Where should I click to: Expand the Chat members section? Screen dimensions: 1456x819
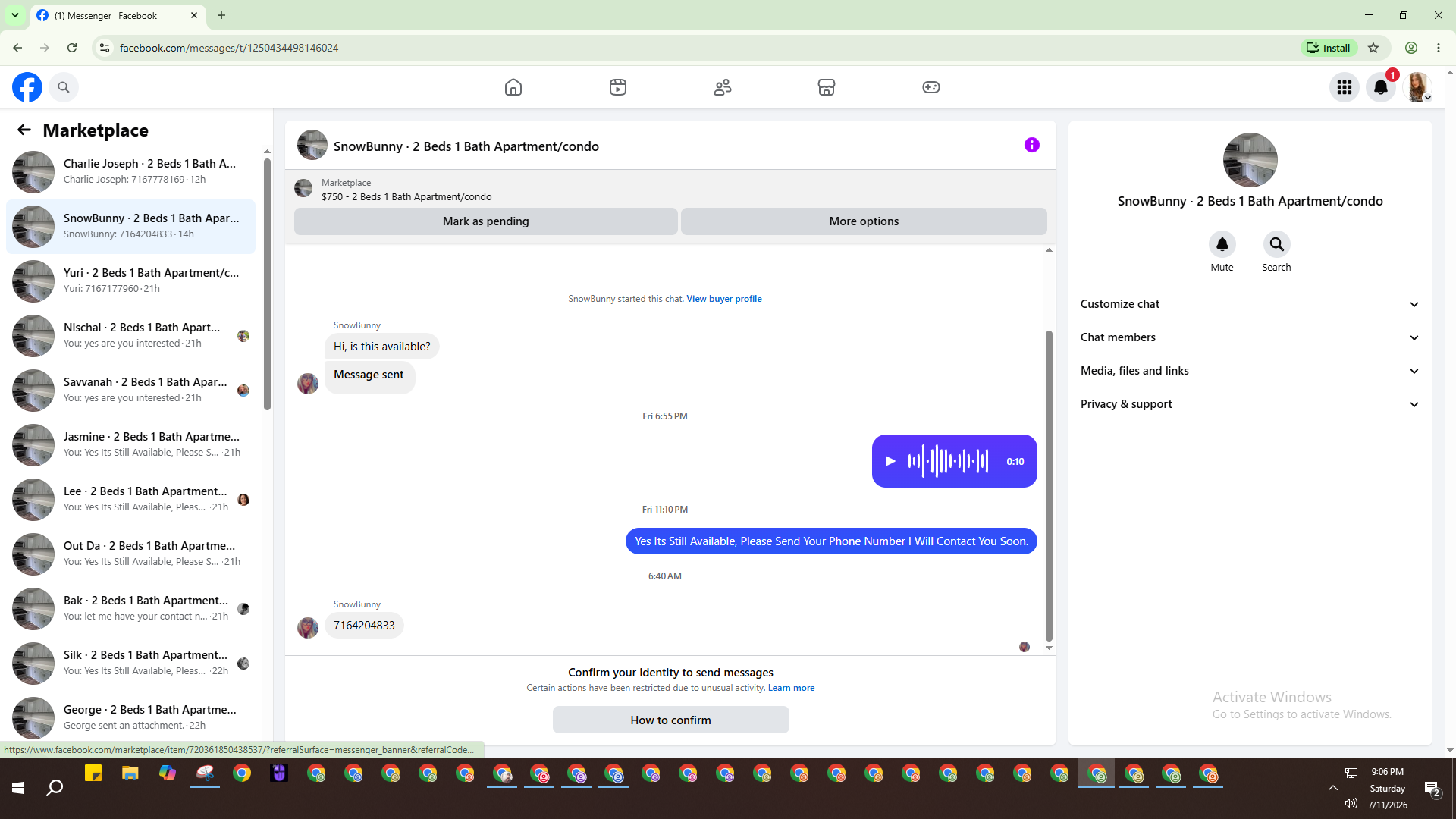point(1250,337)
